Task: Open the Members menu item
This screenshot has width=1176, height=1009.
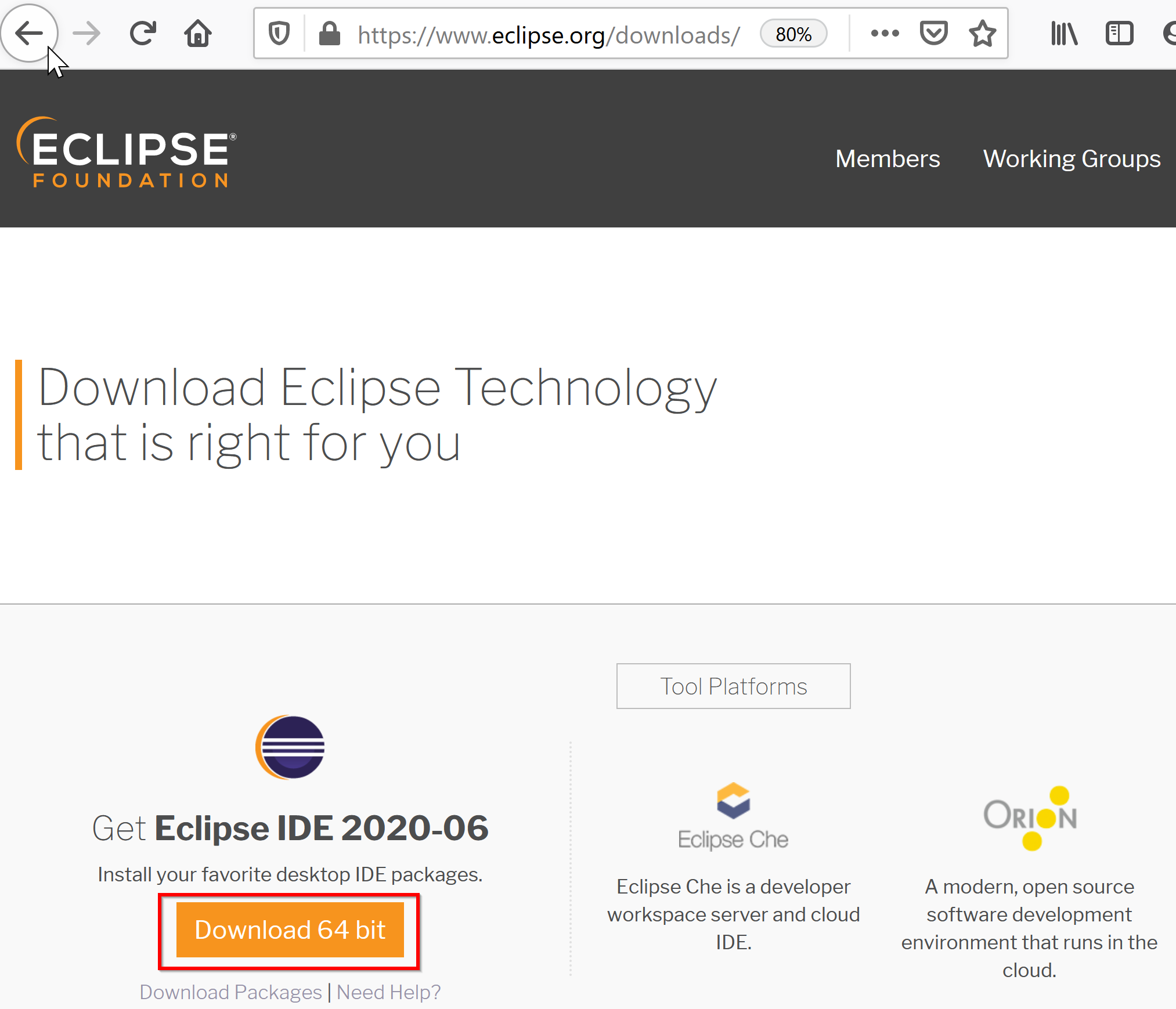Action: 888,158
